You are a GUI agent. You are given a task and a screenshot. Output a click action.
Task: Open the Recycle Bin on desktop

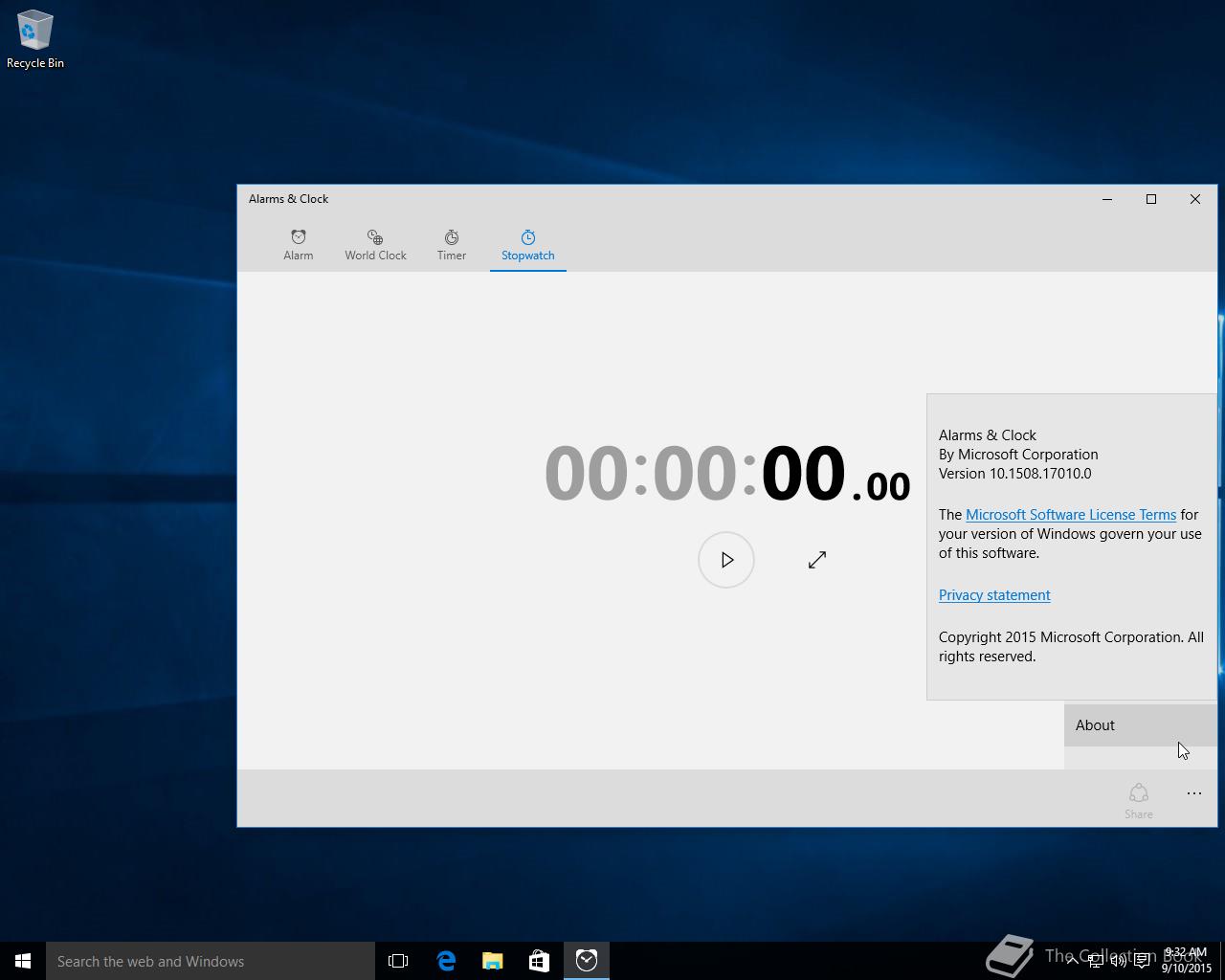[x=35, y=40]
